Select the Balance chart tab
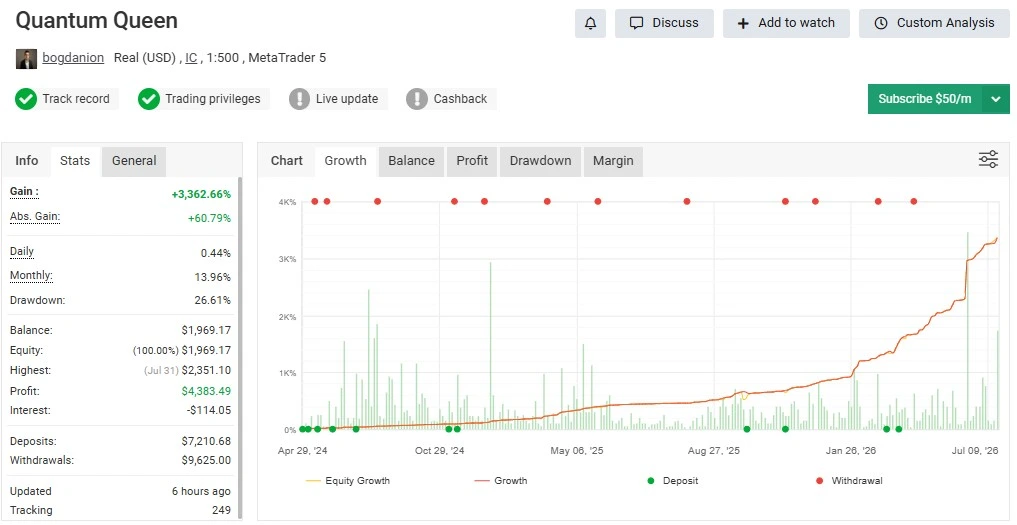 (x=411, y=161)
